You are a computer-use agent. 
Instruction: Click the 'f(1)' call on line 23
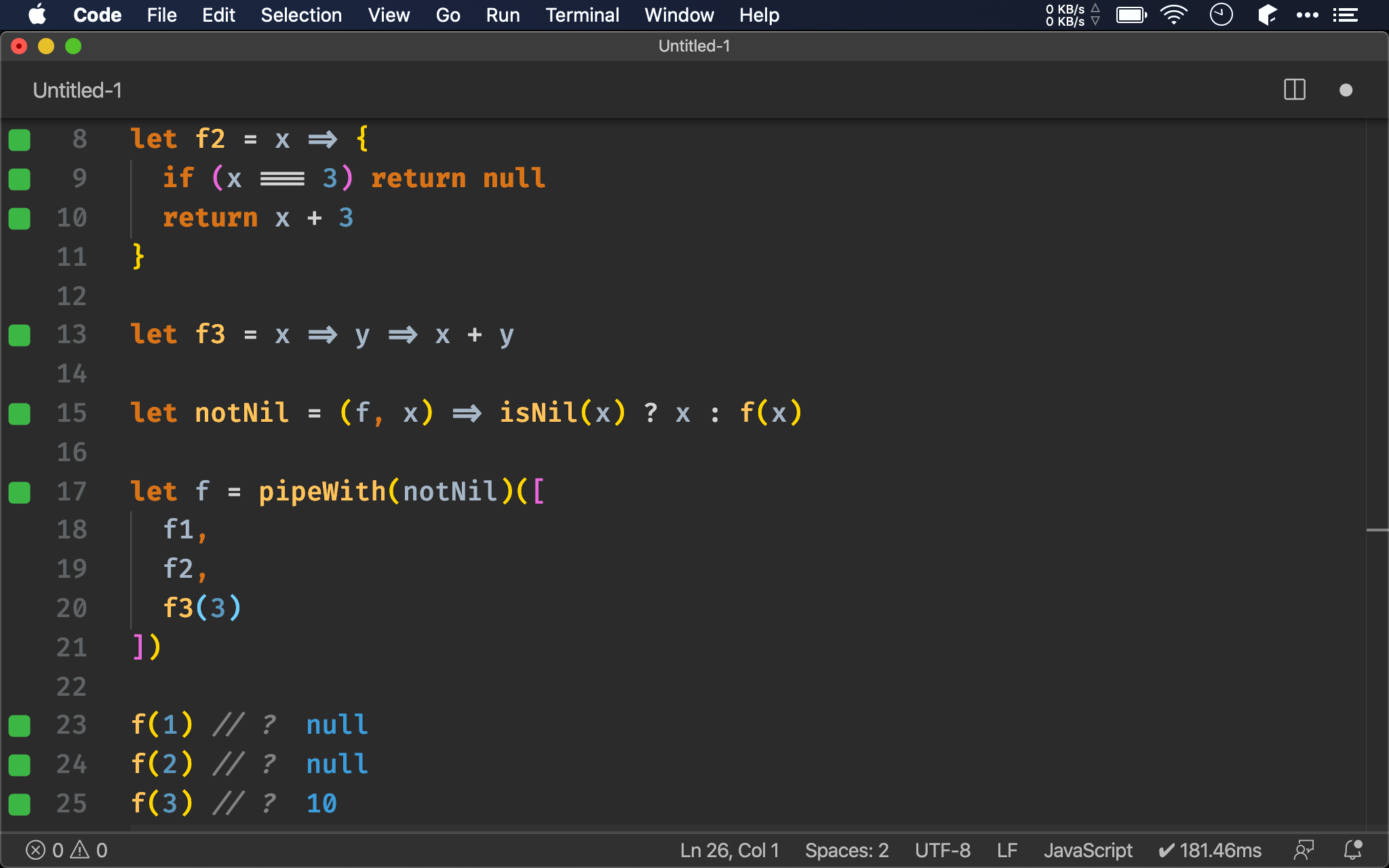click(x=162, y=725)
